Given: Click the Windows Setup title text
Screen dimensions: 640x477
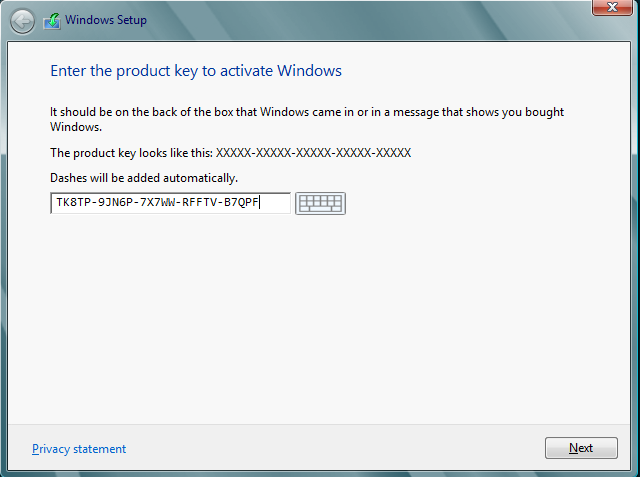Looking at the screenshot, I should [106, 20].
